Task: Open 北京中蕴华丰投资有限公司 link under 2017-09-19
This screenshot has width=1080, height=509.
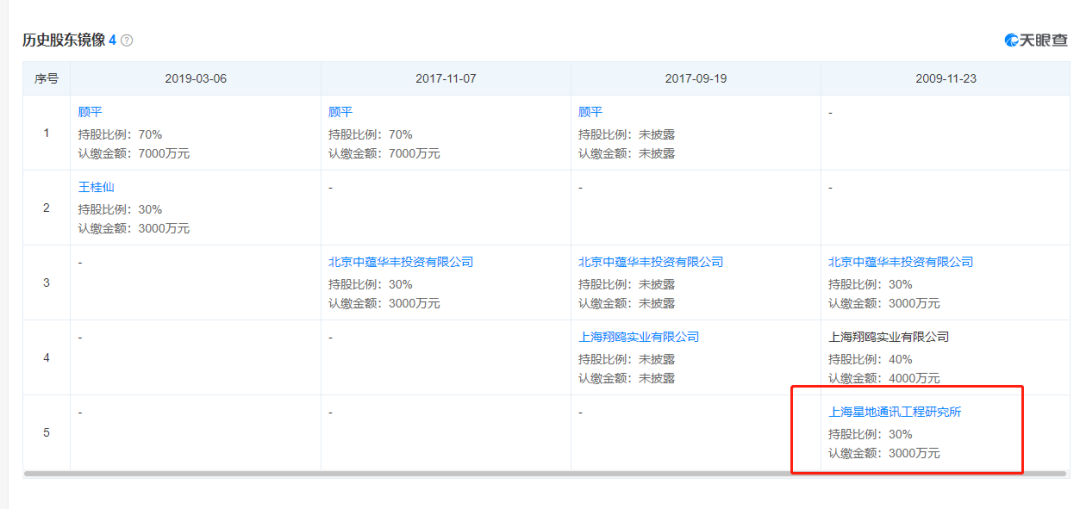Action: tap(651, 262)
